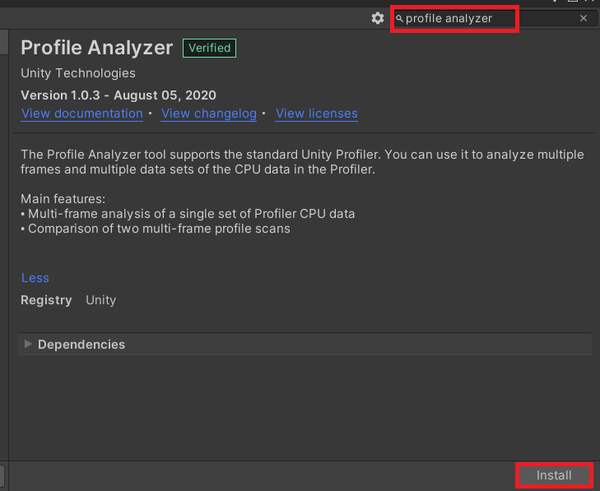The width and height of the screenshot is (600, 491).
Task: Click the package description paragraph
Action: click(300, 162)
